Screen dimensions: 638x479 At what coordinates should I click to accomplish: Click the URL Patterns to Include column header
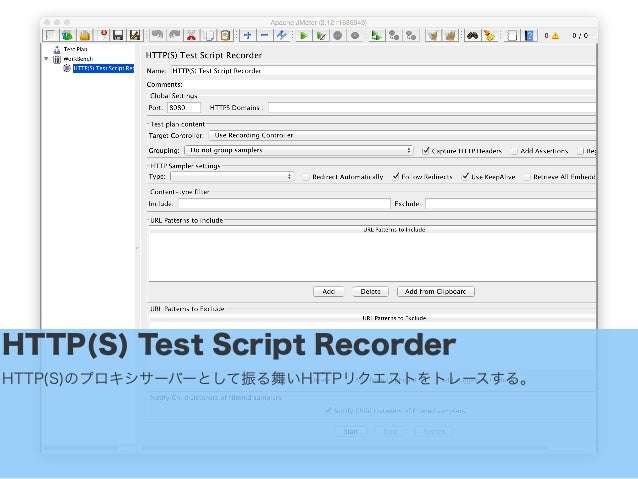[372, 230]
